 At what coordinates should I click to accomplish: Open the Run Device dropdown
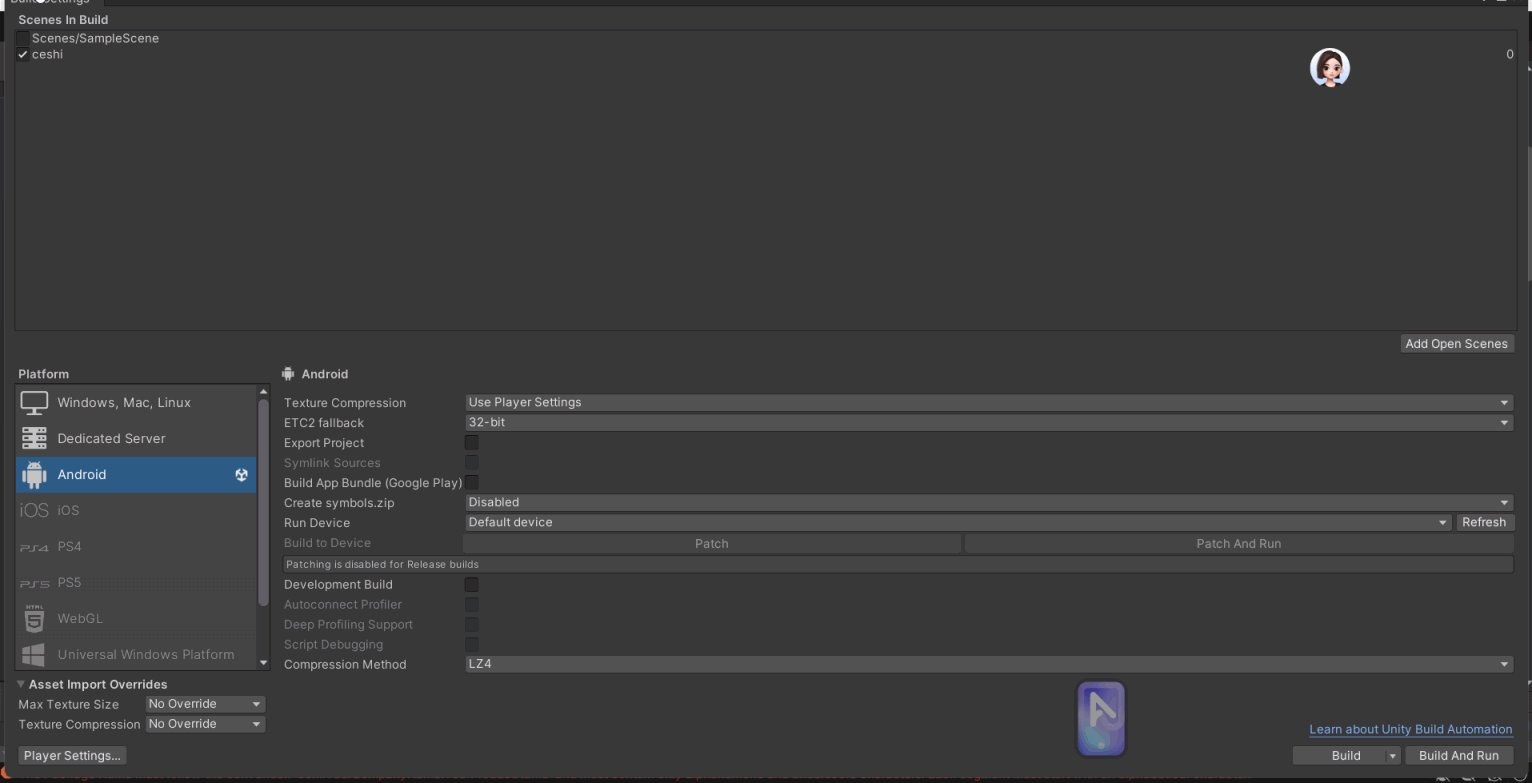958,523
